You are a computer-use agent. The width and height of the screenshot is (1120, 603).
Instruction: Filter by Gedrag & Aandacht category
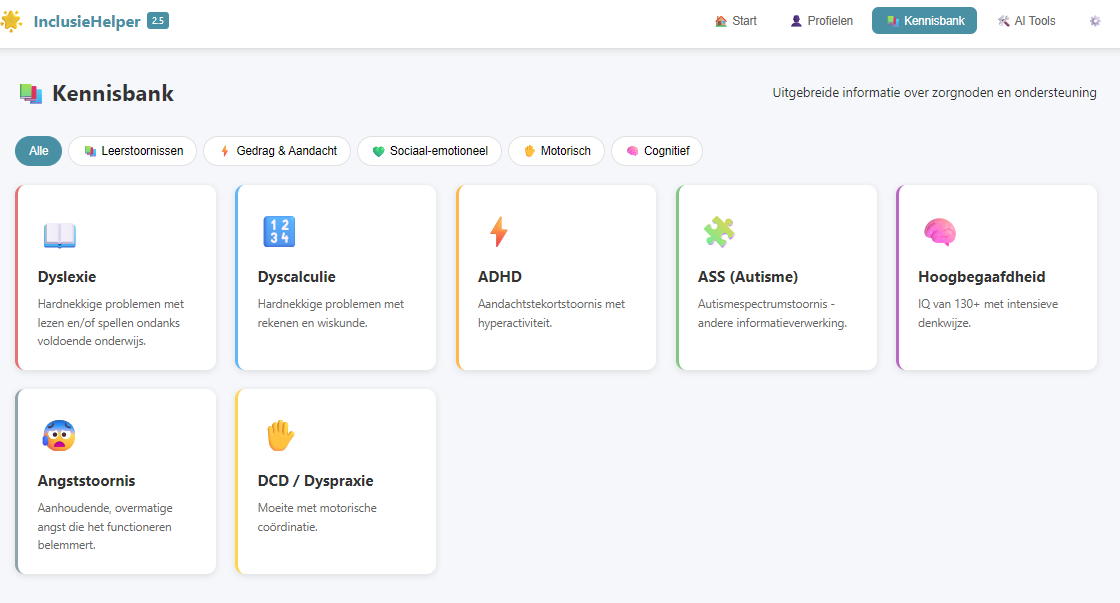tap(277, 151)
